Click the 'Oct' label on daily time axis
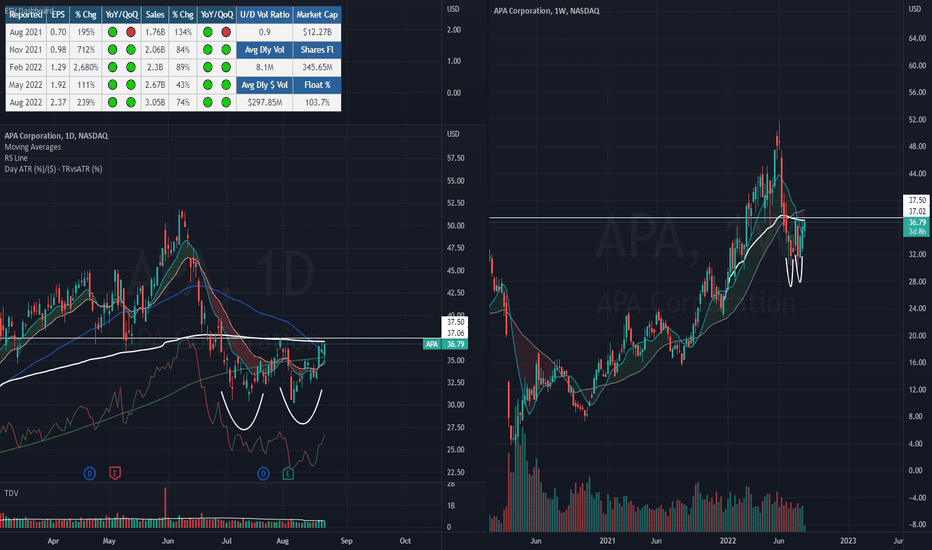The height and width of the screenshot is (550, 932). pyautogui.click(x=405, y=540)
